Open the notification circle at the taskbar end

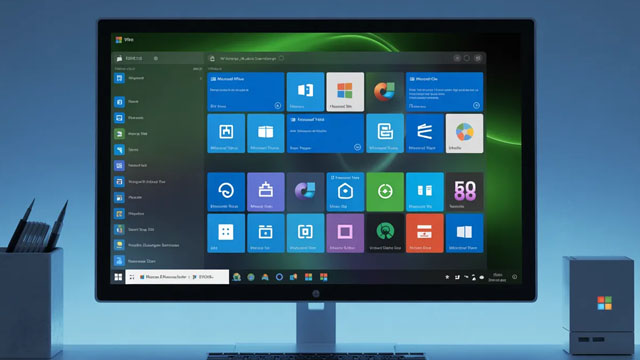pyautogui.click(x=515, y=277)
